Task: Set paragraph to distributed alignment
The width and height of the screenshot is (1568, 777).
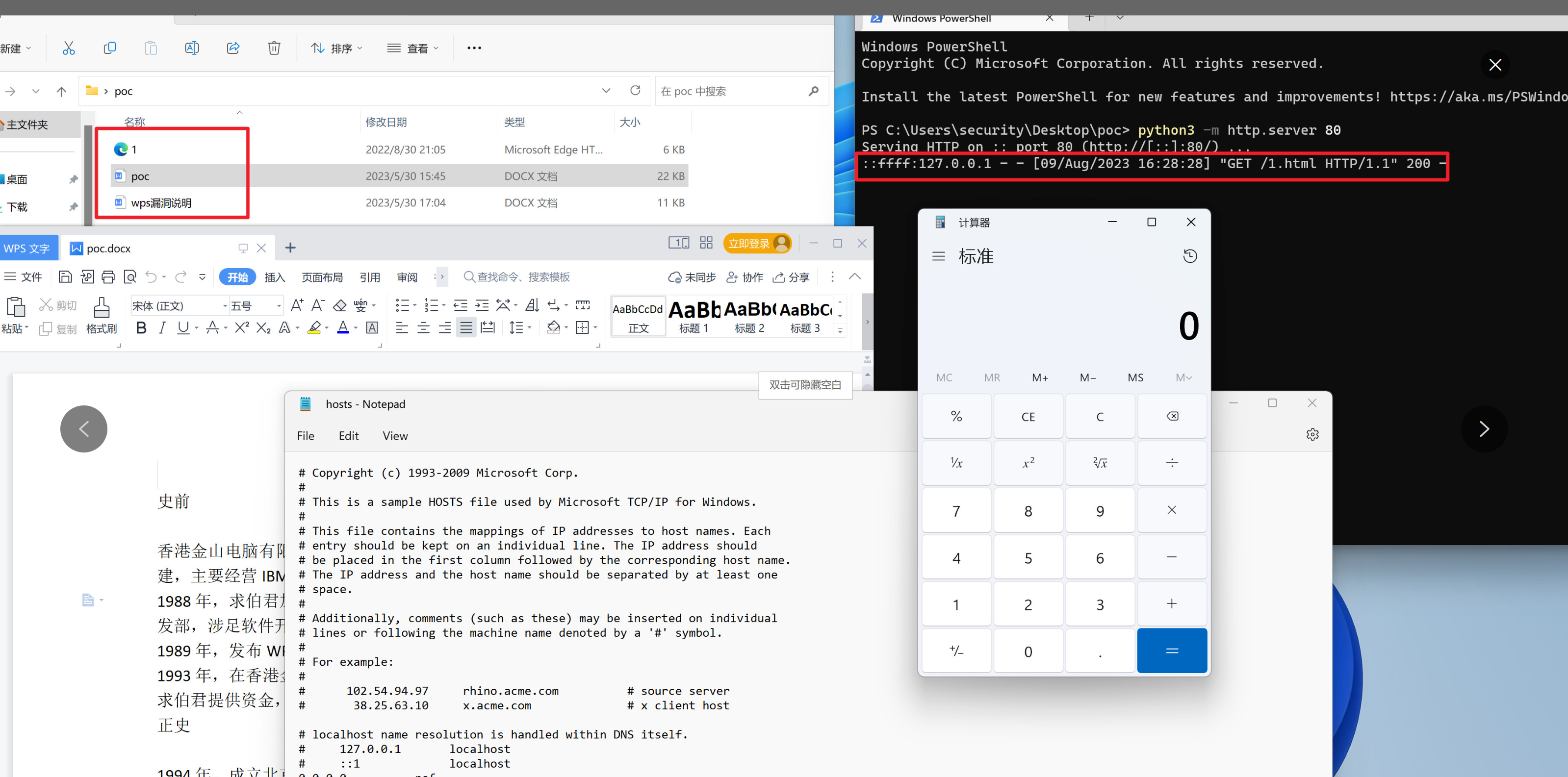Action: pyautogui.click(x=488, y=328)
